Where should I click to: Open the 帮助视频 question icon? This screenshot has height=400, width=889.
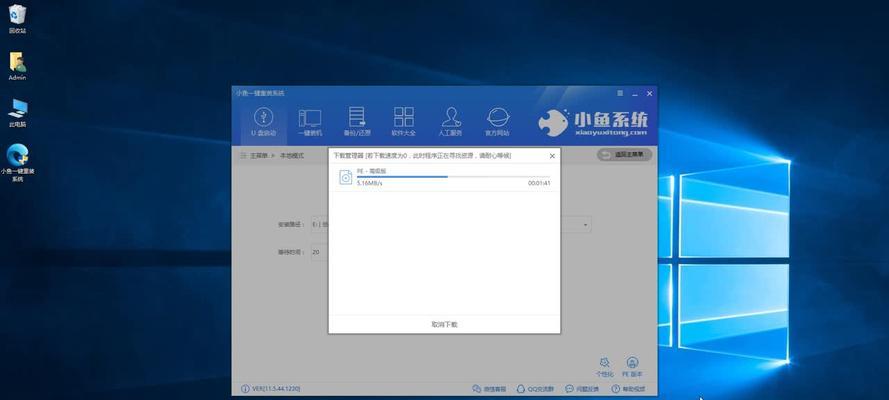coord(615,389)
